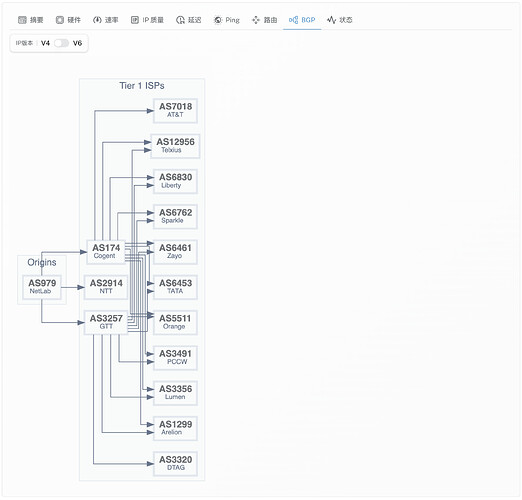Click the 延迟 latency clock icon
This screenshot has width=522, height=500.
click(x=180, y=20)
